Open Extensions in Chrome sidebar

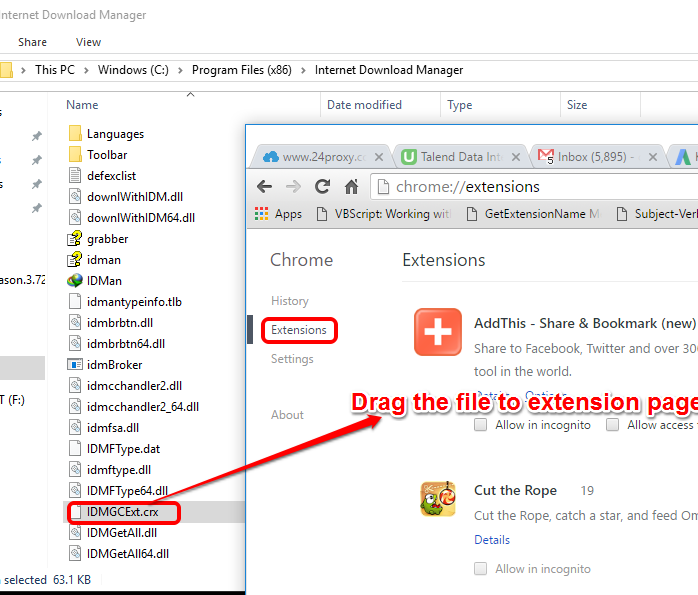(x=299, y=330)
